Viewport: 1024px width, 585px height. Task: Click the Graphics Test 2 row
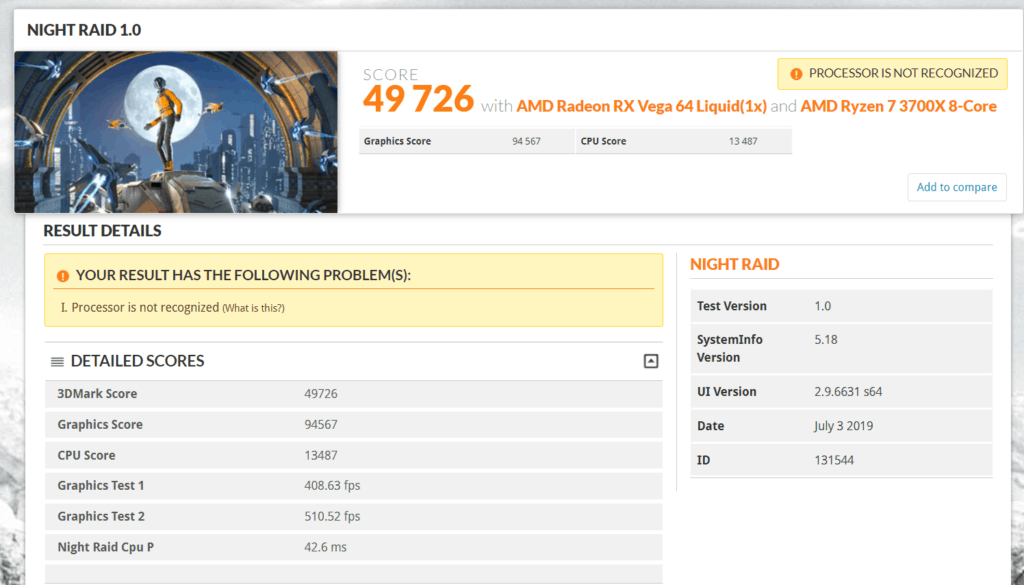pos(353,517)
